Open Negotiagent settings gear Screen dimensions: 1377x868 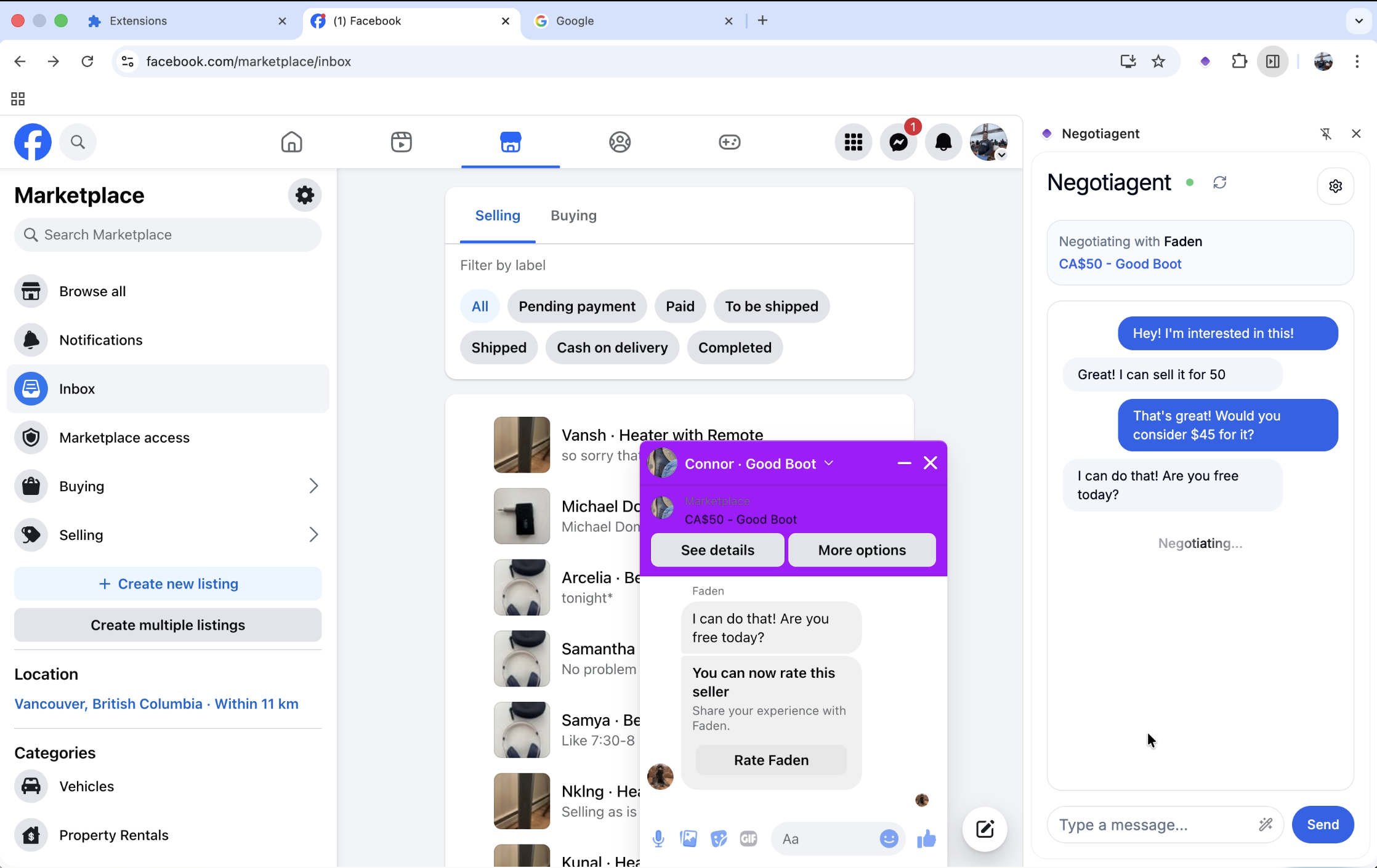pyautogui.click(x=1335, y=186)
